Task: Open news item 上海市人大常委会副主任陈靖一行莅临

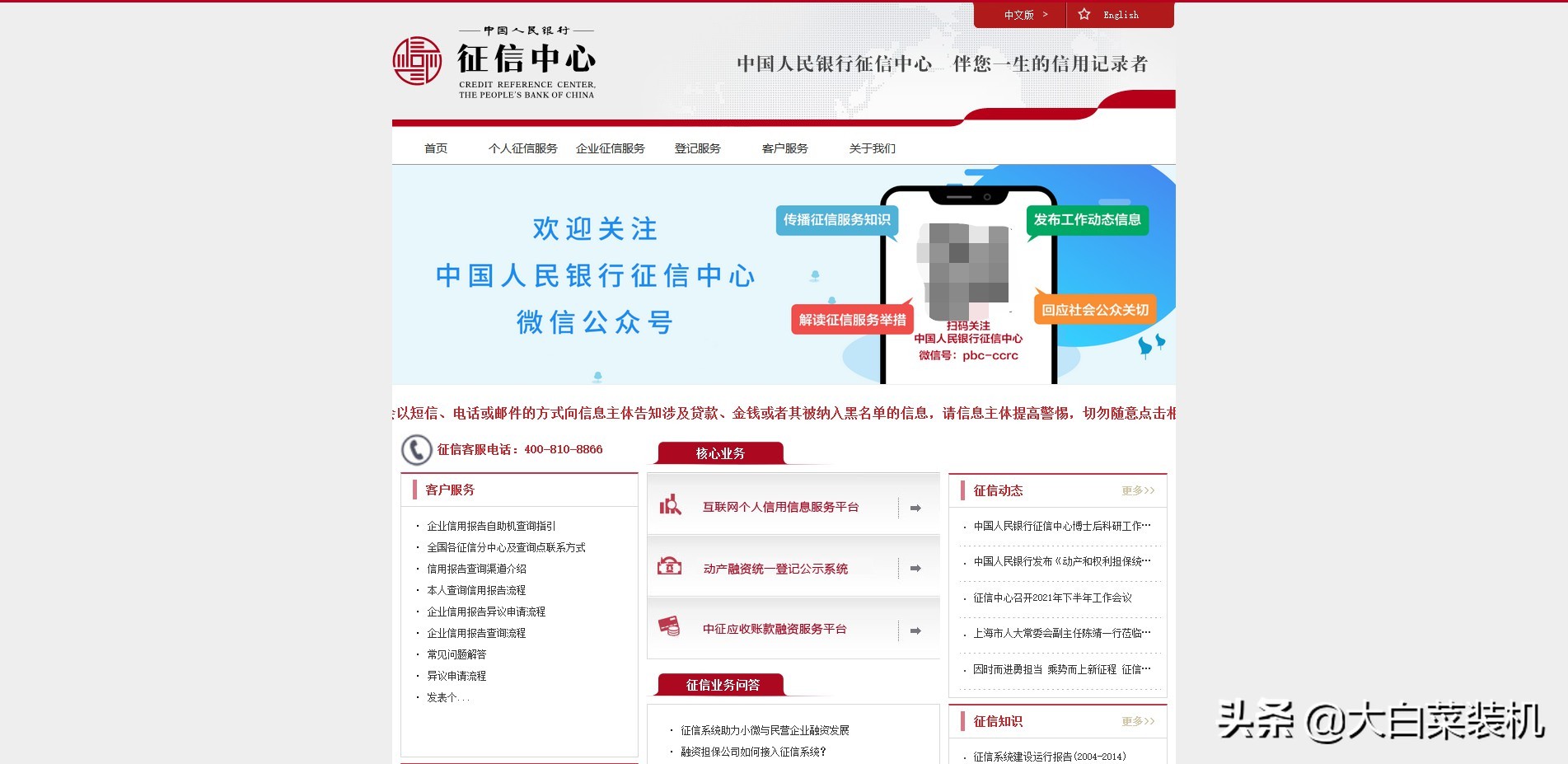Action: tap(1062, 633)
